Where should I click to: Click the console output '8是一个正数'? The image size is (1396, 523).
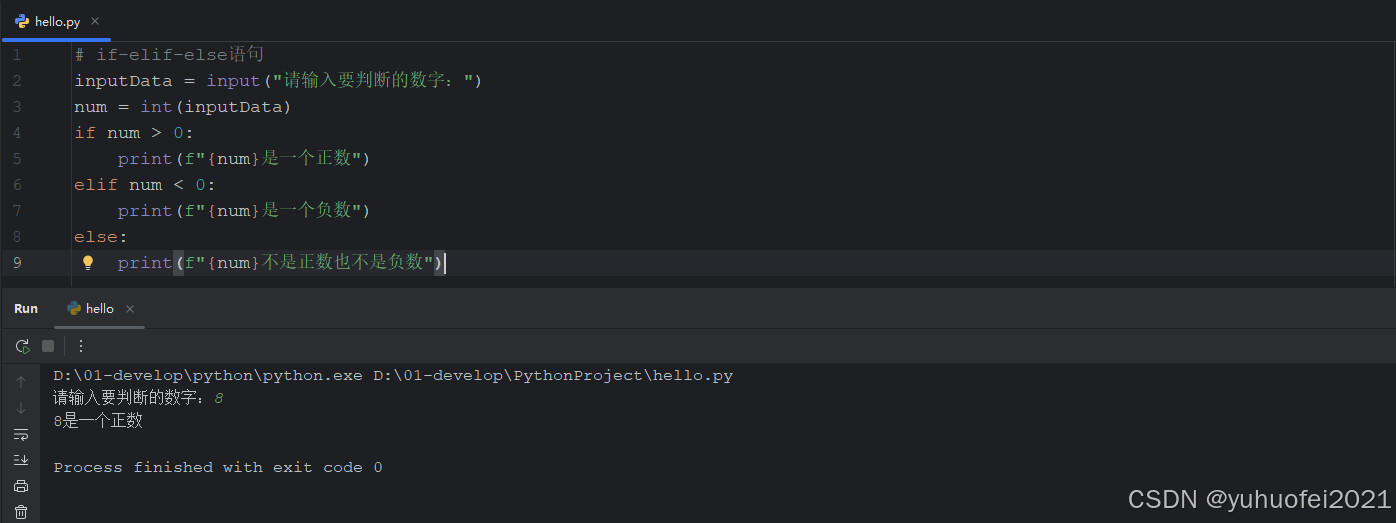point(98,421)
